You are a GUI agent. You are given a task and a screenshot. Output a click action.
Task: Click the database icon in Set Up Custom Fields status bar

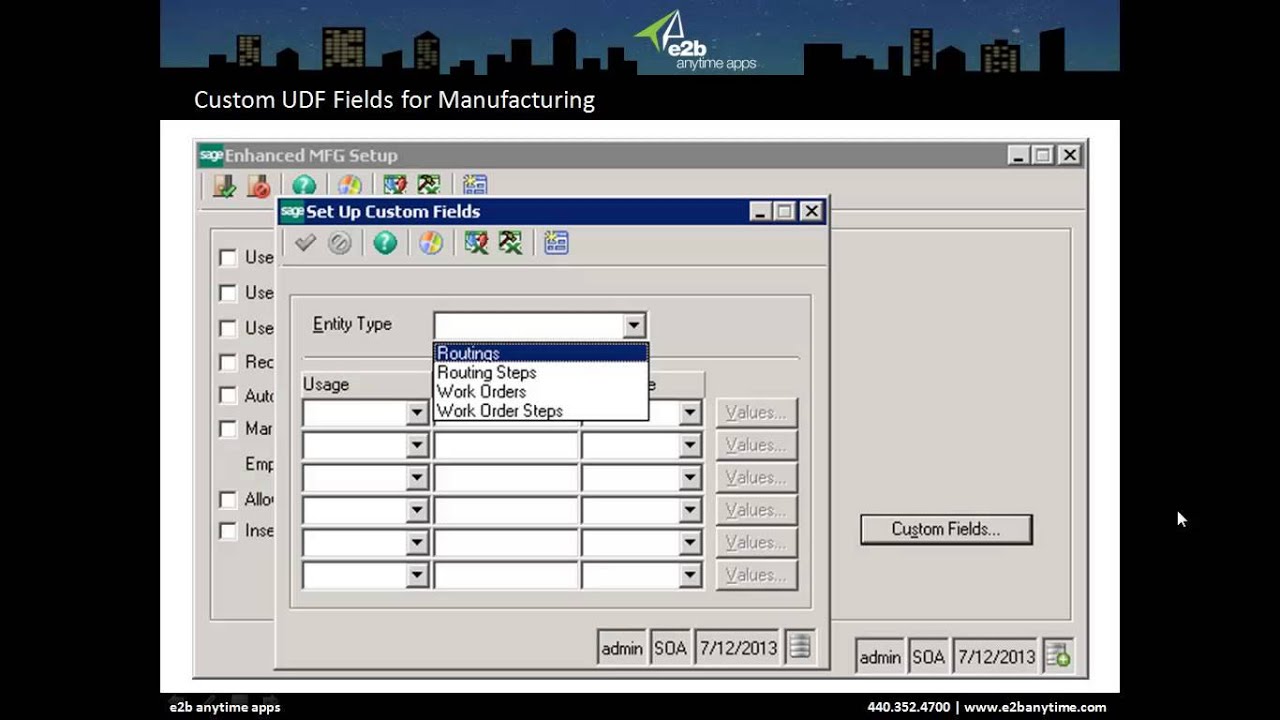tap(800, 647)
